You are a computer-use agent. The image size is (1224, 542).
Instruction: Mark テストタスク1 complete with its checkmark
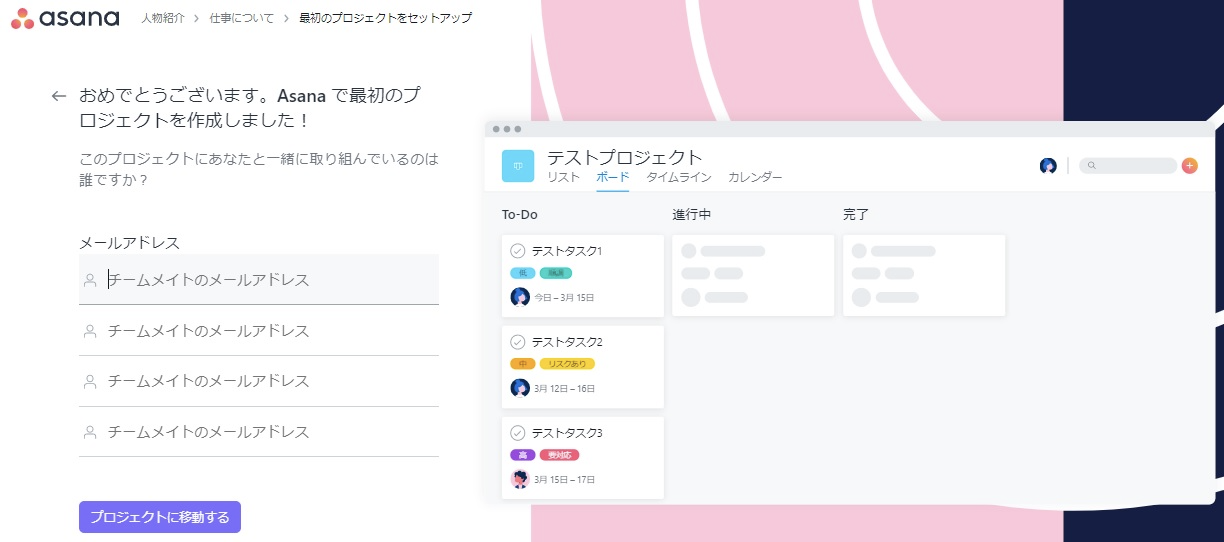pos(517,251)
